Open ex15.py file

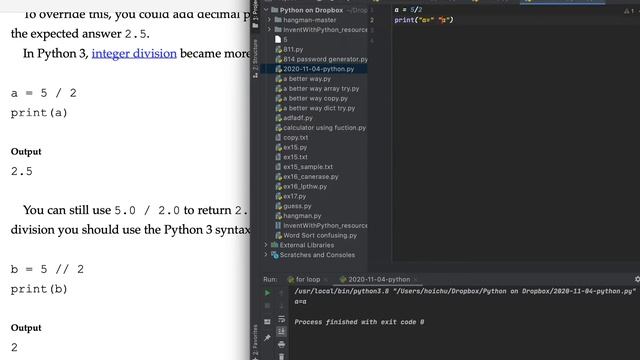(x=291, y=147)
